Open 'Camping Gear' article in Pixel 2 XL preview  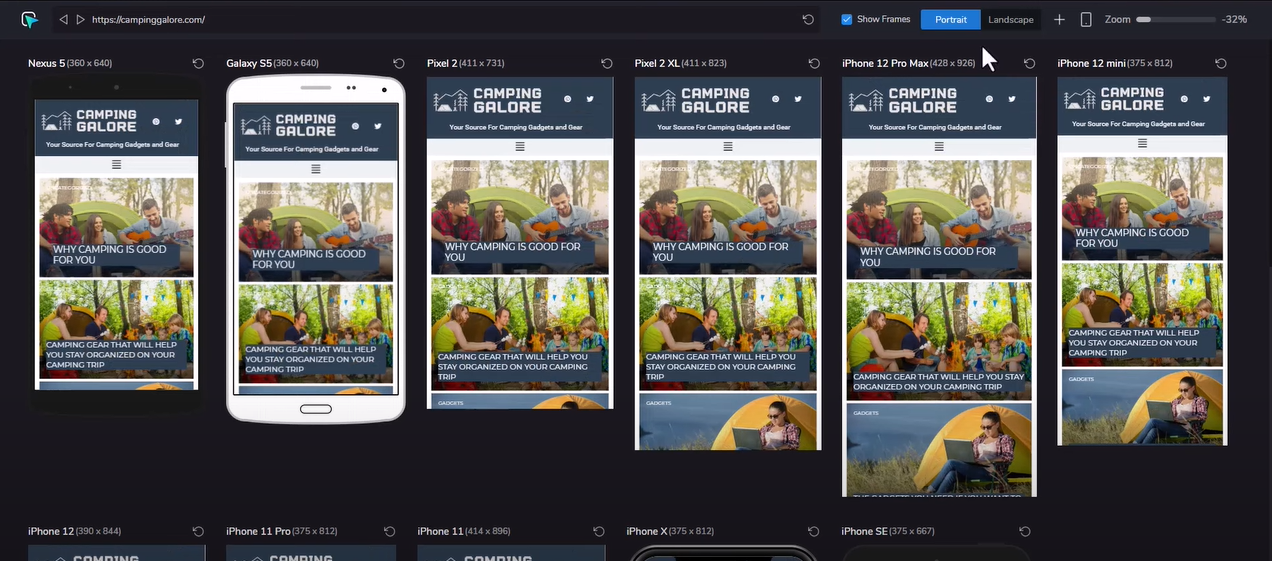point(728,333)
